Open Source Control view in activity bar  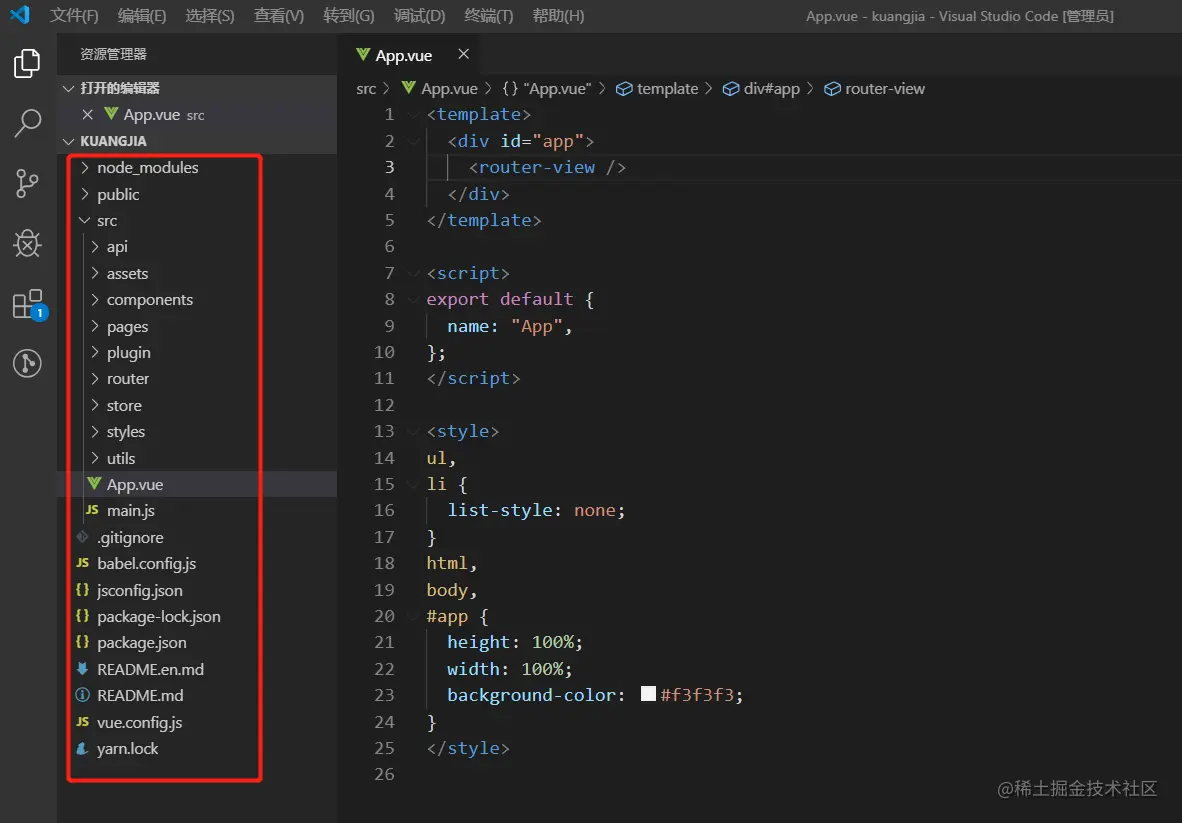tap(27, 183)
